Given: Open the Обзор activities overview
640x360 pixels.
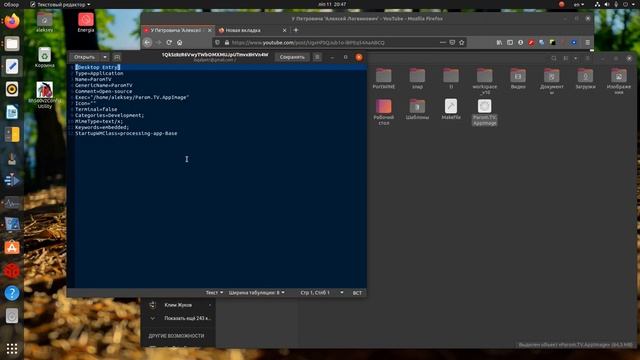Looking at the screenshot, I should 11,4.
